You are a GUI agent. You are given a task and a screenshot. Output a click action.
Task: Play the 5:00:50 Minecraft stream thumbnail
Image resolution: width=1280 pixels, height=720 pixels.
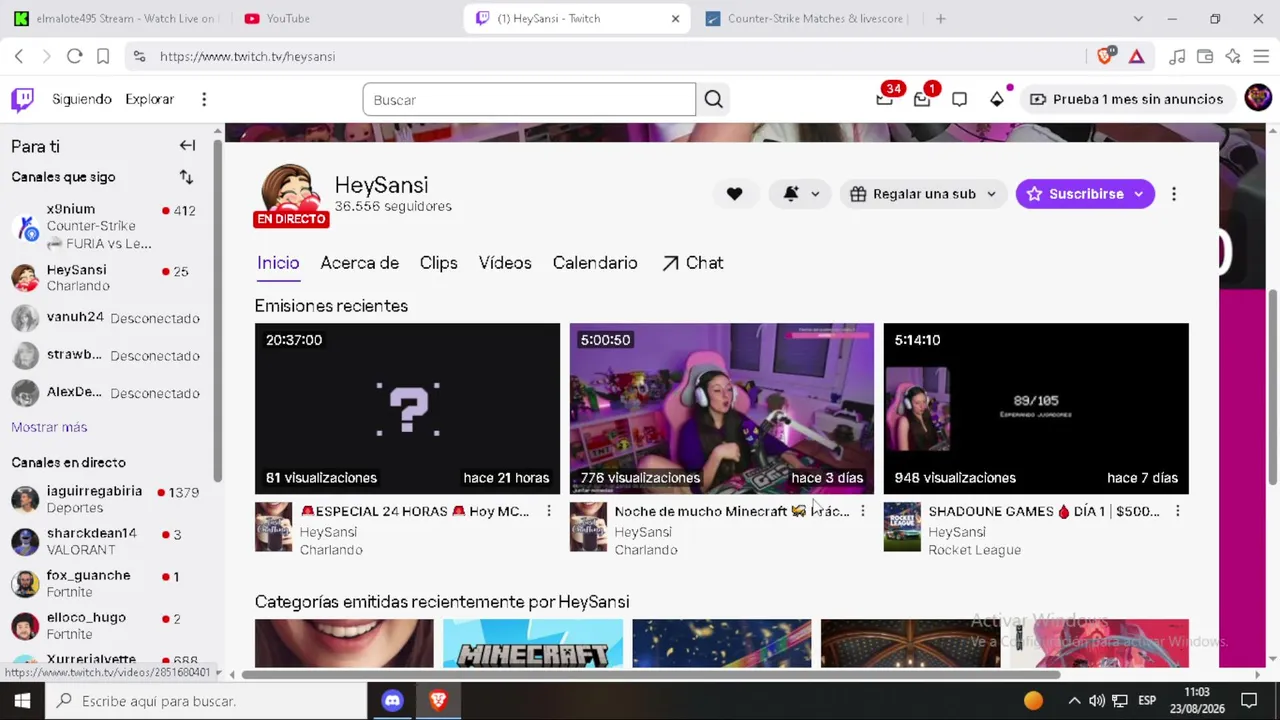pos(721,408)
